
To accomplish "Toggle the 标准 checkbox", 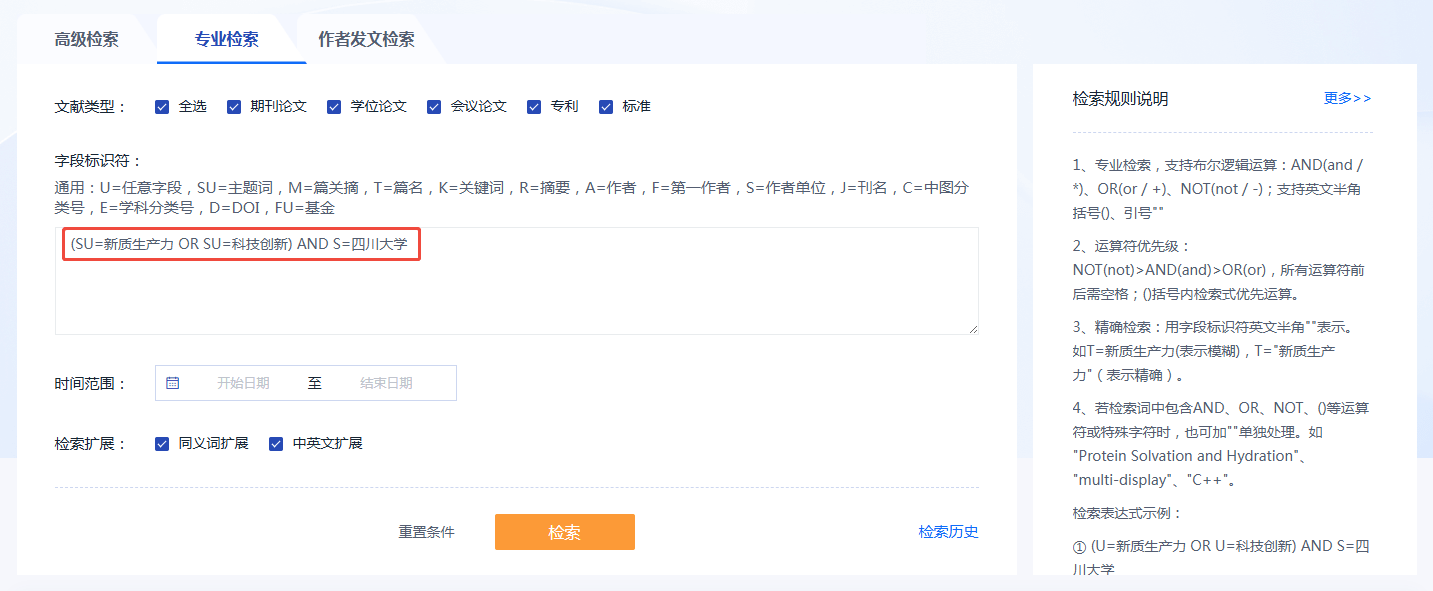I will point(606,107).
